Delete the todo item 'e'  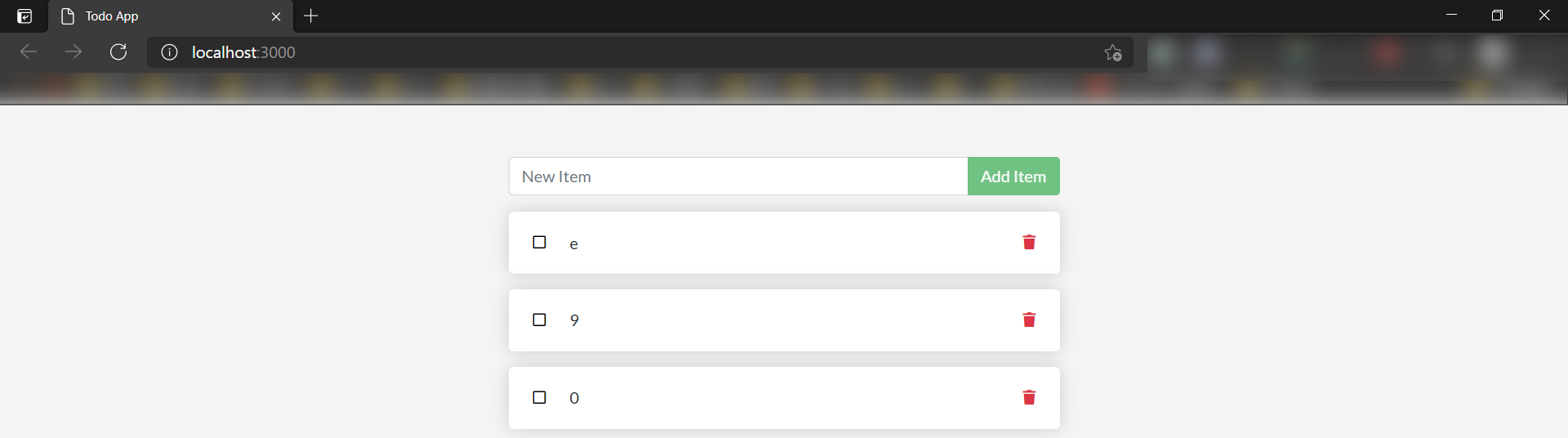click(1029, 242)
